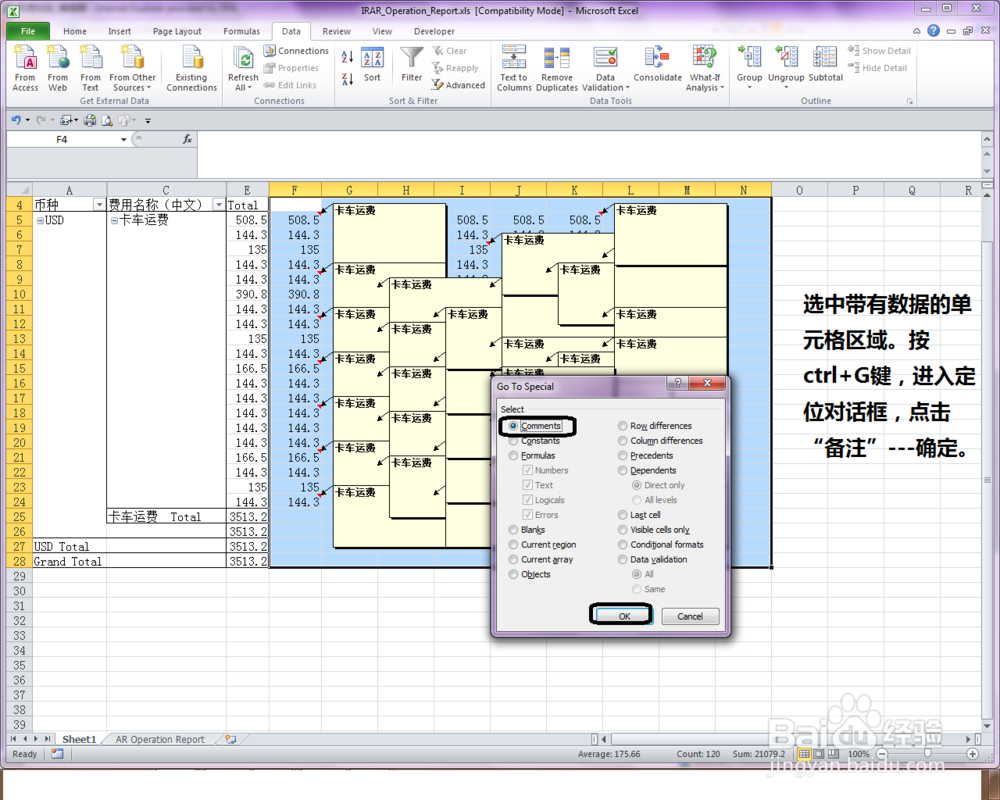The width and height of the screenshot is (1000, 800).
Task: Select the Last cell radio button
Action: (x=622, y=515)
